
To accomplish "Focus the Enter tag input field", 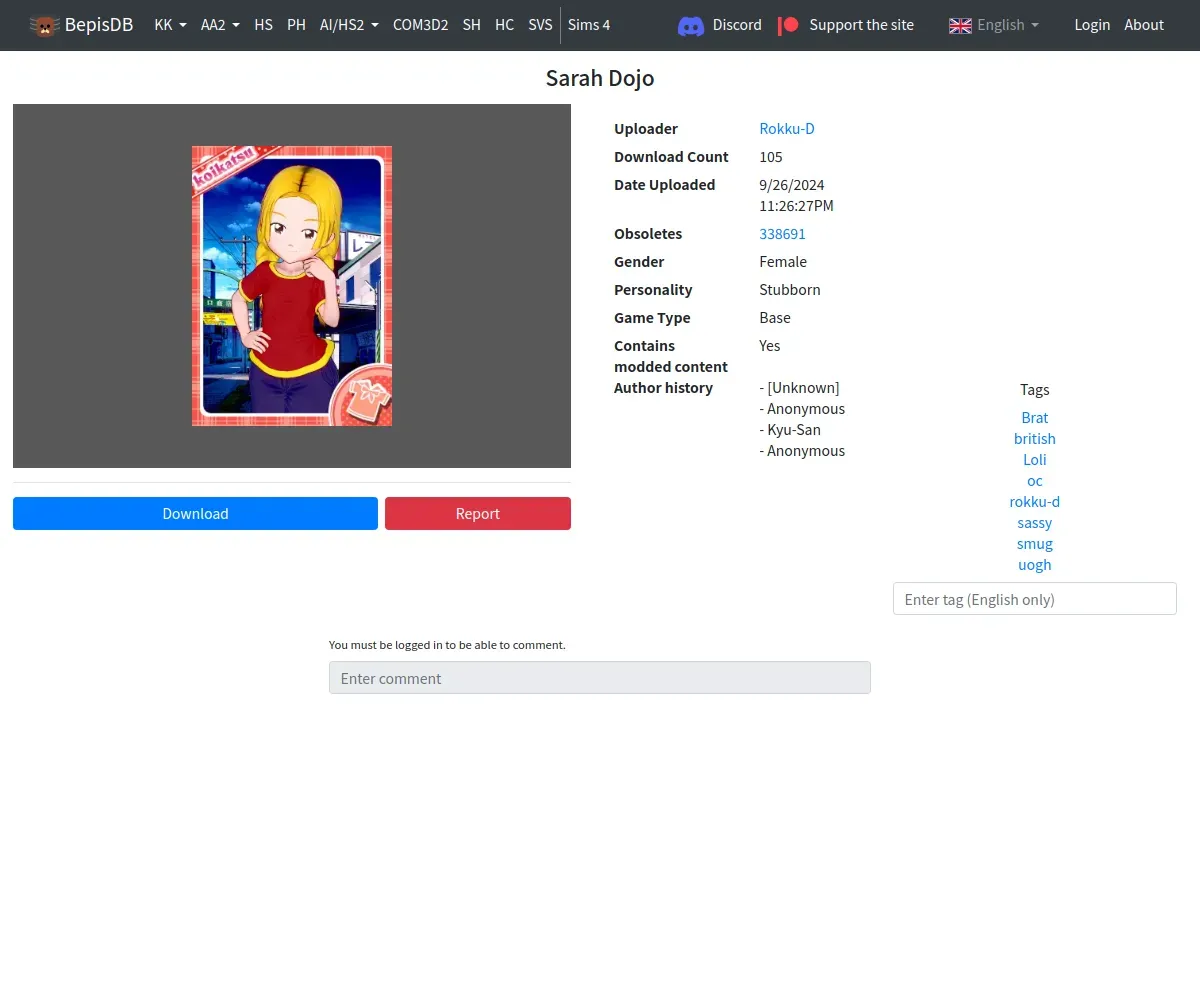I will click(1035, 599).
